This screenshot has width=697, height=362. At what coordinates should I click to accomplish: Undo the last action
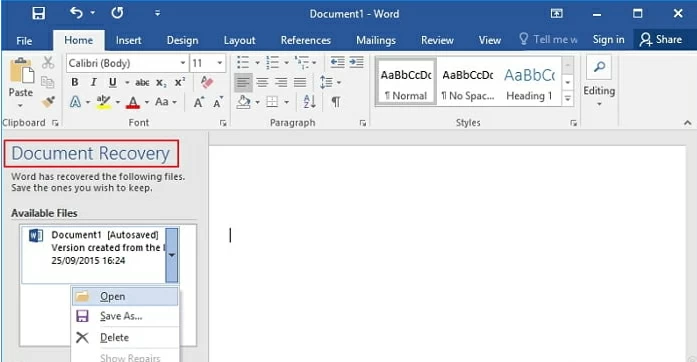click(76, 13)
